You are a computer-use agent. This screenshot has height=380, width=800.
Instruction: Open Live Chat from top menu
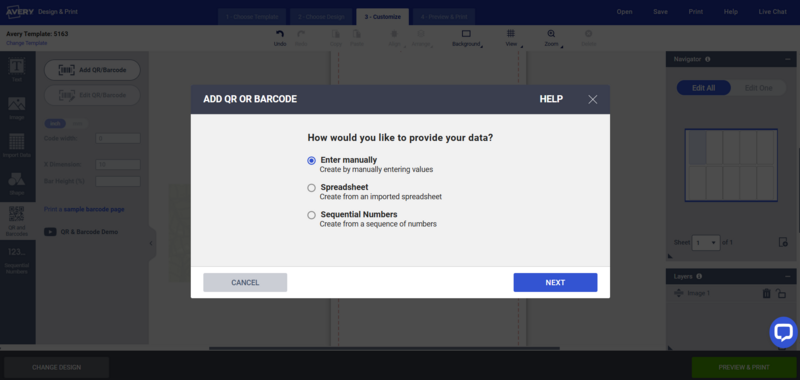(x=772, y=12)
